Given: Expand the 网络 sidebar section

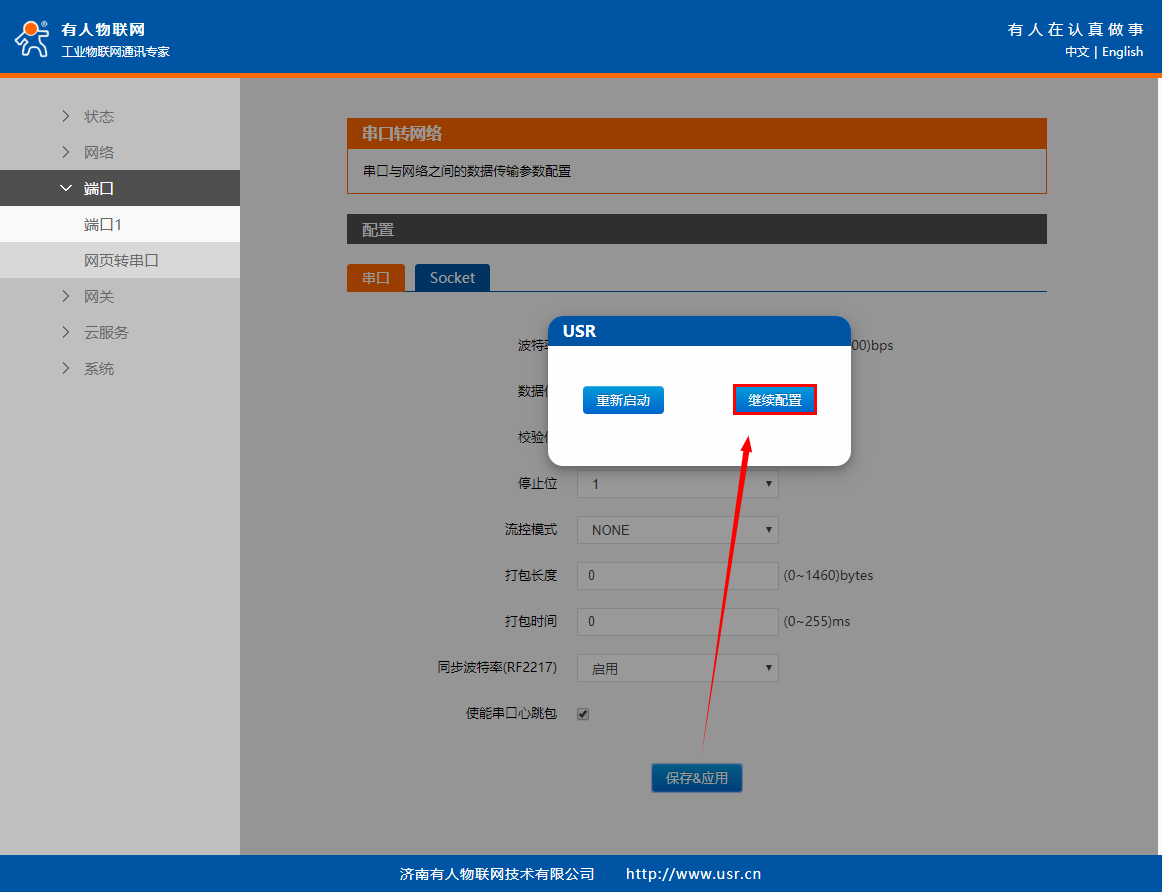Looking at the screenshot, I should [x=98, y=152].
